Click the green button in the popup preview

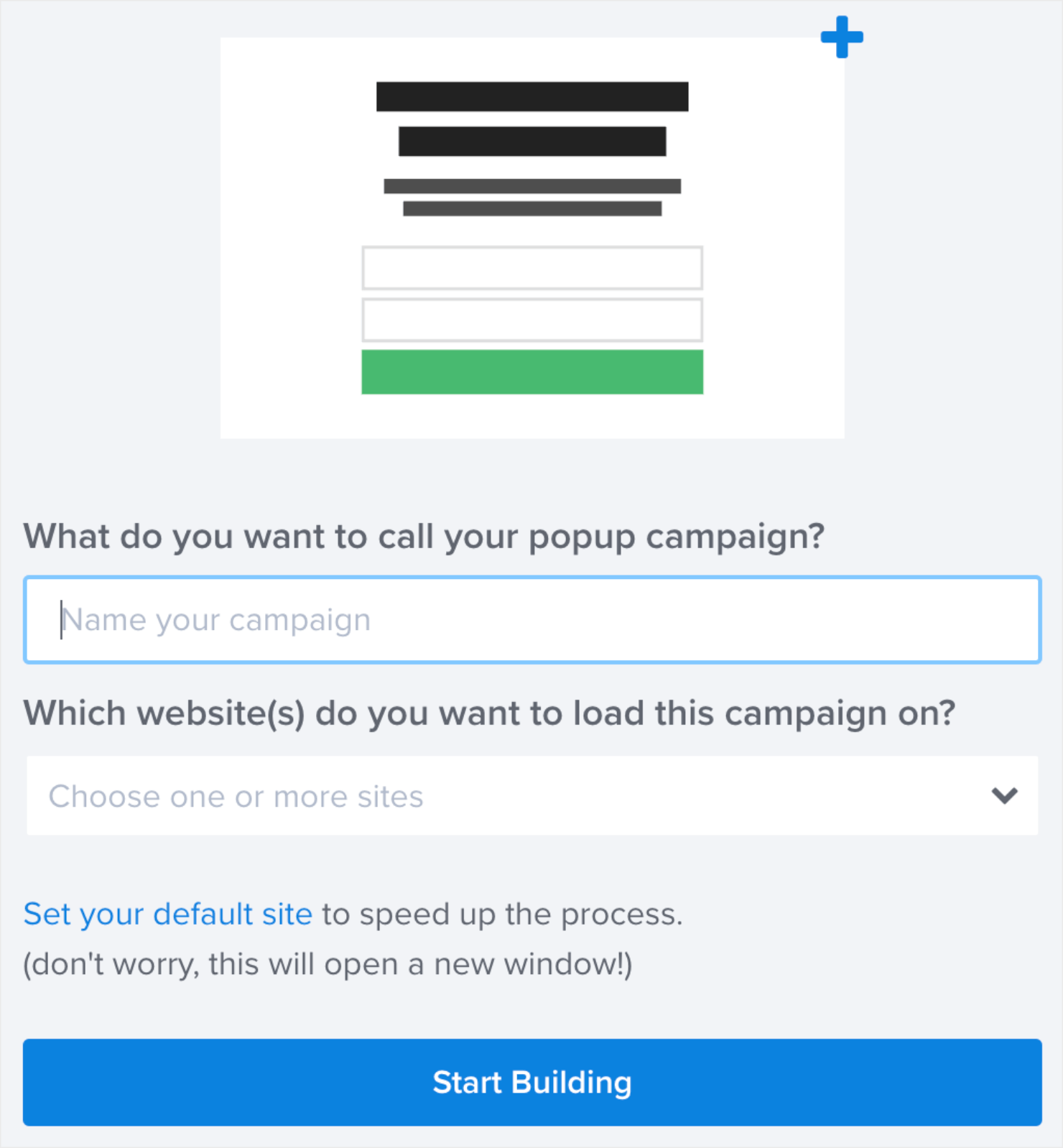click(x=531, y=372)
